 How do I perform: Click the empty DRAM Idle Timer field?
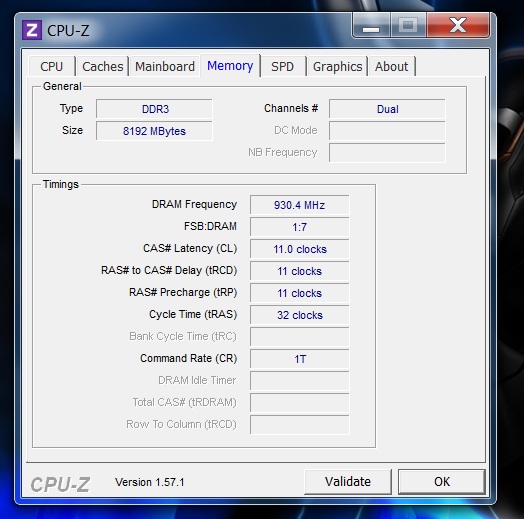pyautogui.click(x=299, y=381)
